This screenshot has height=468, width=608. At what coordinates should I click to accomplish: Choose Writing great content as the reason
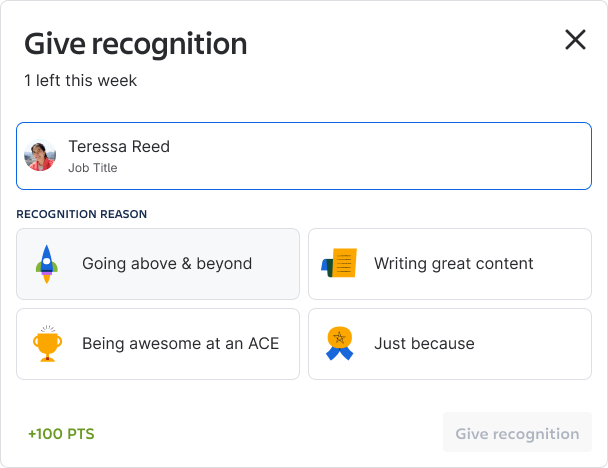pyautogui.click(x=450, y=264)
